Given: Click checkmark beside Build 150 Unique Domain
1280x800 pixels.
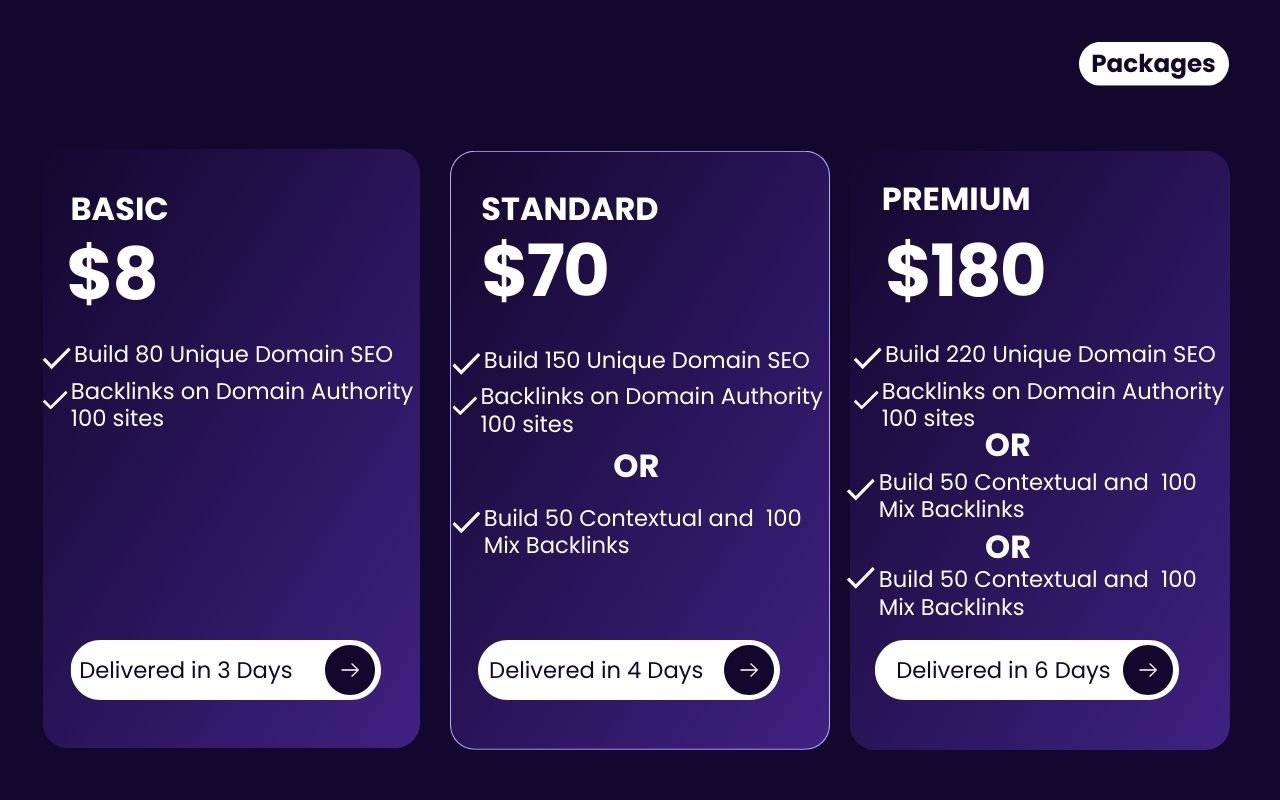Looking at the screenshot, I should 466,363.
